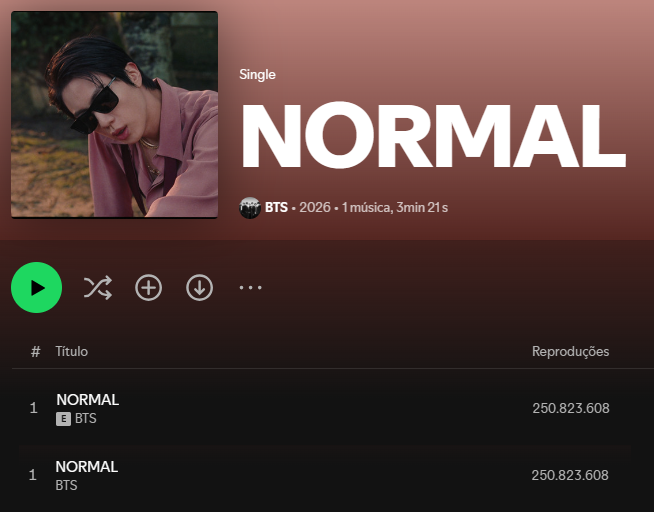Screen dimensions: 654x512
Task: Open the three-dot more options menu
Action: click(x=250, y=287)
